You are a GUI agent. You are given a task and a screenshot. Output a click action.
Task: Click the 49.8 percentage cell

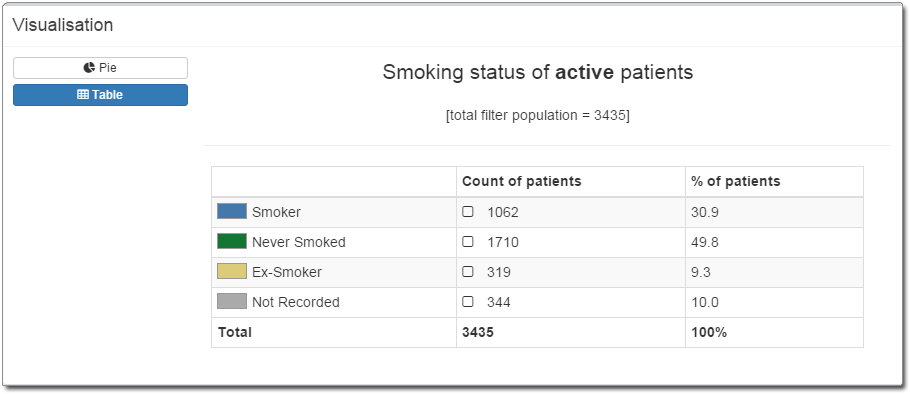(x=705, y=242)
